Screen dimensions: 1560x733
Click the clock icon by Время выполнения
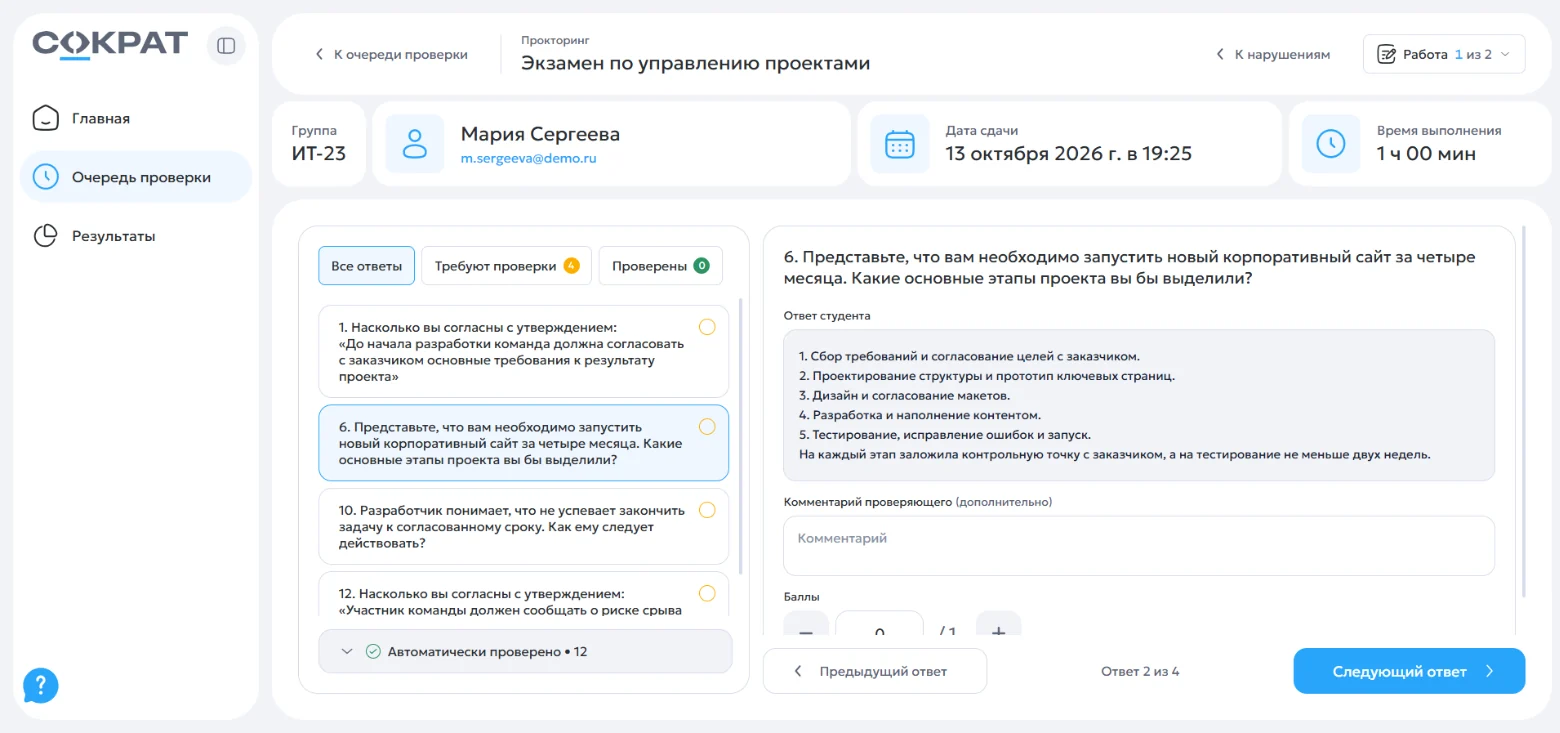[1331, 144]
